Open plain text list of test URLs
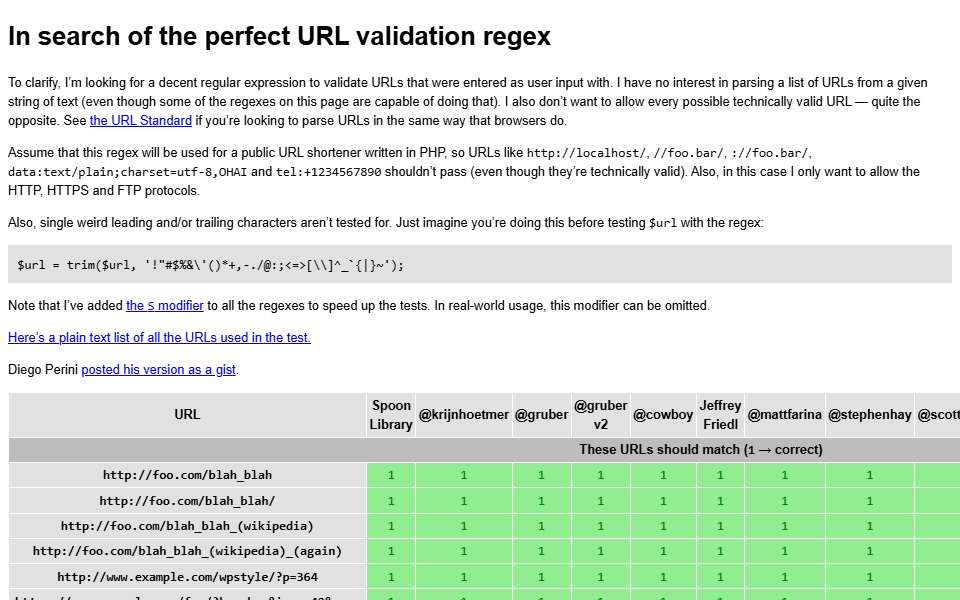This screenshot has height=600, width=960. coord(159,337)
